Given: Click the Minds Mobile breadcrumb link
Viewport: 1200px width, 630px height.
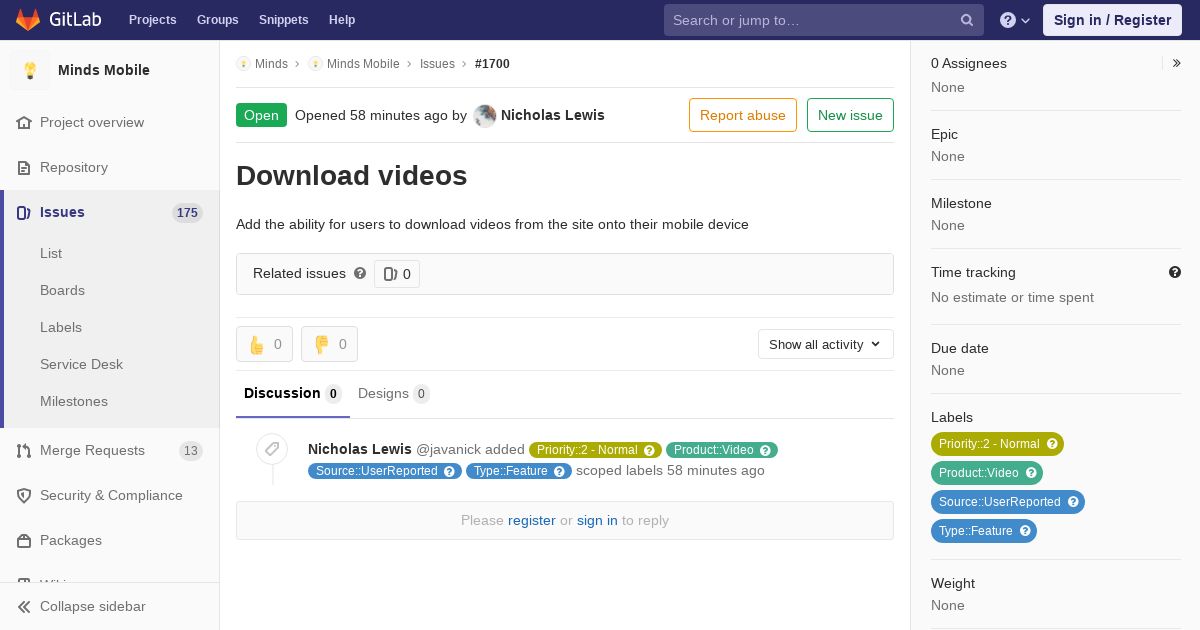Looking at the screenshot, I should click(x=363, y=64).
